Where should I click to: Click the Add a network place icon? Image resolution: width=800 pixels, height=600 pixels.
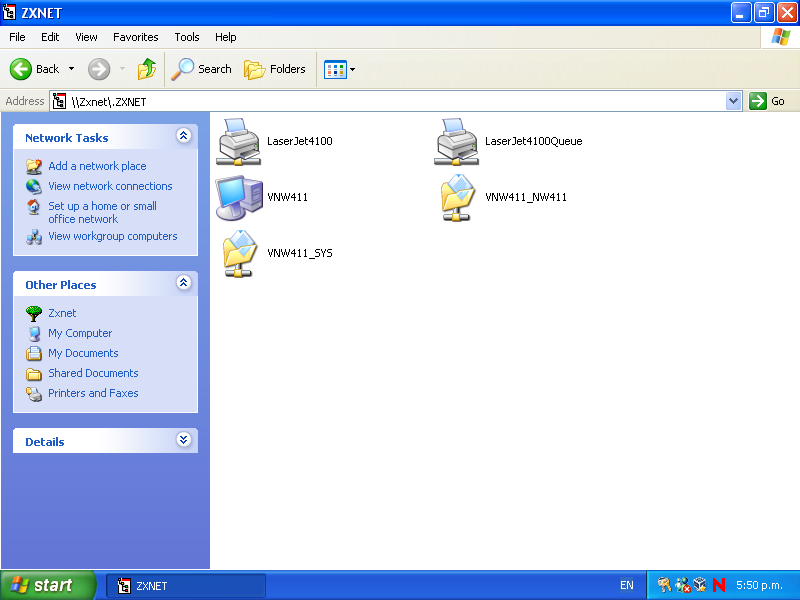point(34,166)
